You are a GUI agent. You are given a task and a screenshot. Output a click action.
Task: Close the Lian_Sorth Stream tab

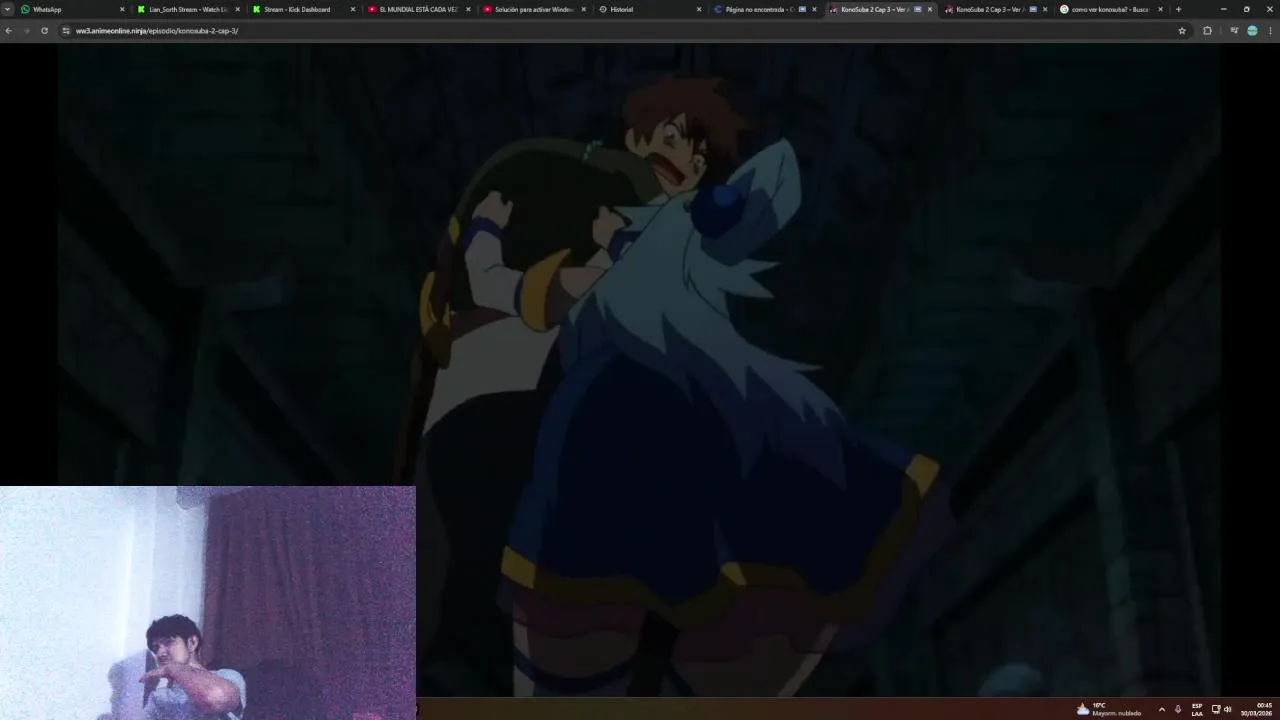(x=237, y=9)
